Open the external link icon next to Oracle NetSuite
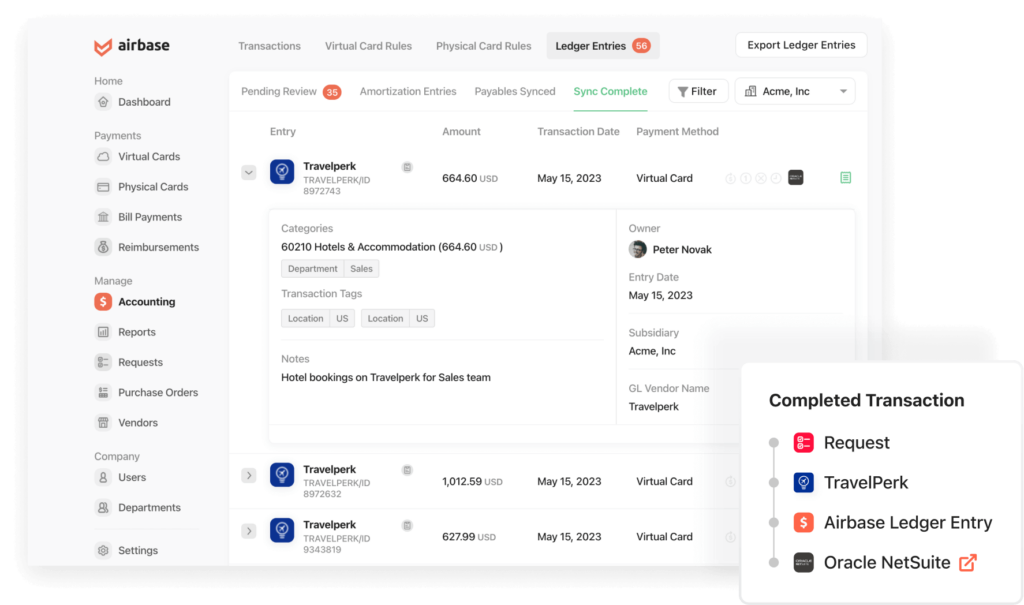Screen dimensions: 1024x605 tap(968, 563)
